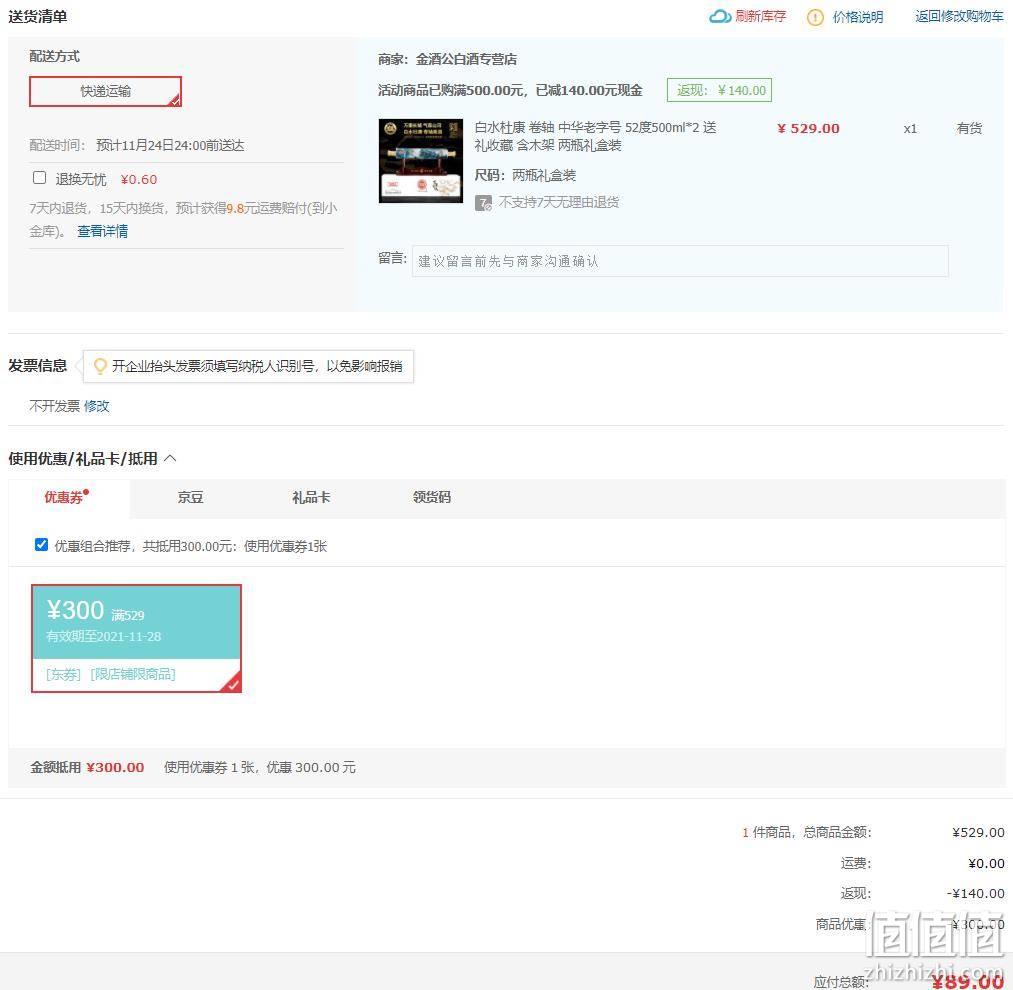
Task: Click the 运费 ¥0.00 shipping amount
Action: (x=986, y=863)
